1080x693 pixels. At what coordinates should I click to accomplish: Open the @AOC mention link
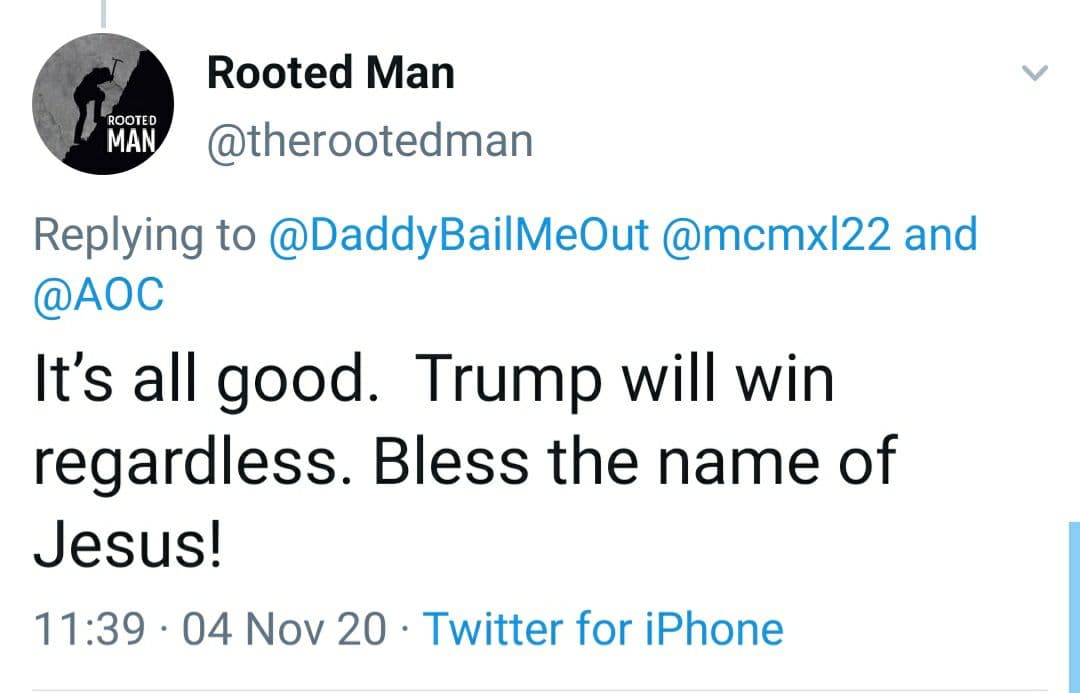[98, 296]
